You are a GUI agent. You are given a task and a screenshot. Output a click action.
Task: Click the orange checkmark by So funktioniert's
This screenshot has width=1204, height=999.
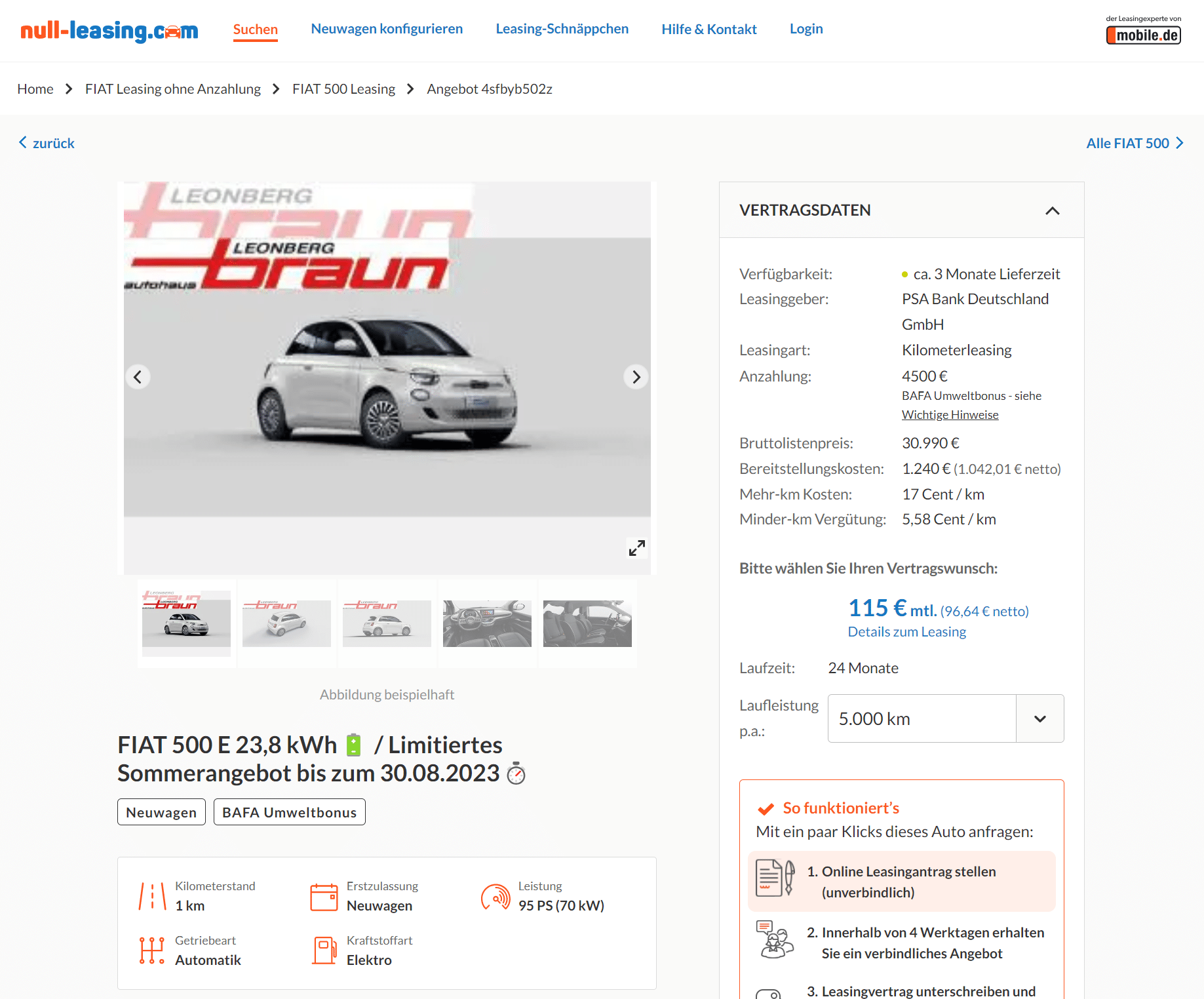coord(766,809)
